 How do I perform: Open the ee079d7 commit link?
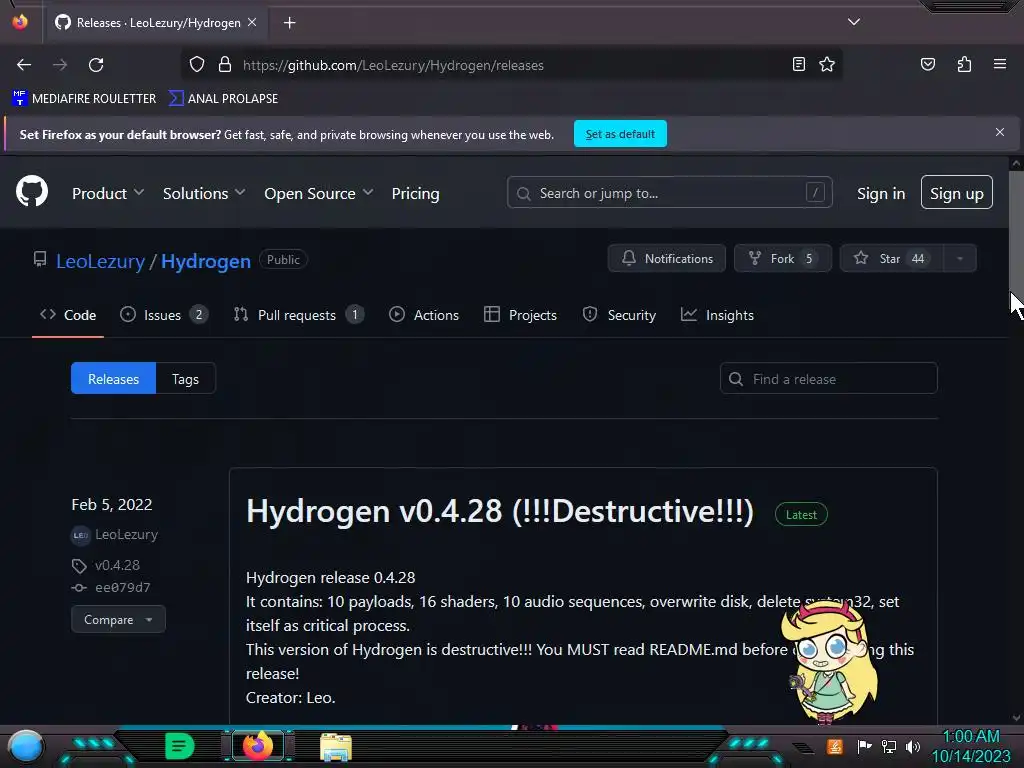click(x=122, y=587)
